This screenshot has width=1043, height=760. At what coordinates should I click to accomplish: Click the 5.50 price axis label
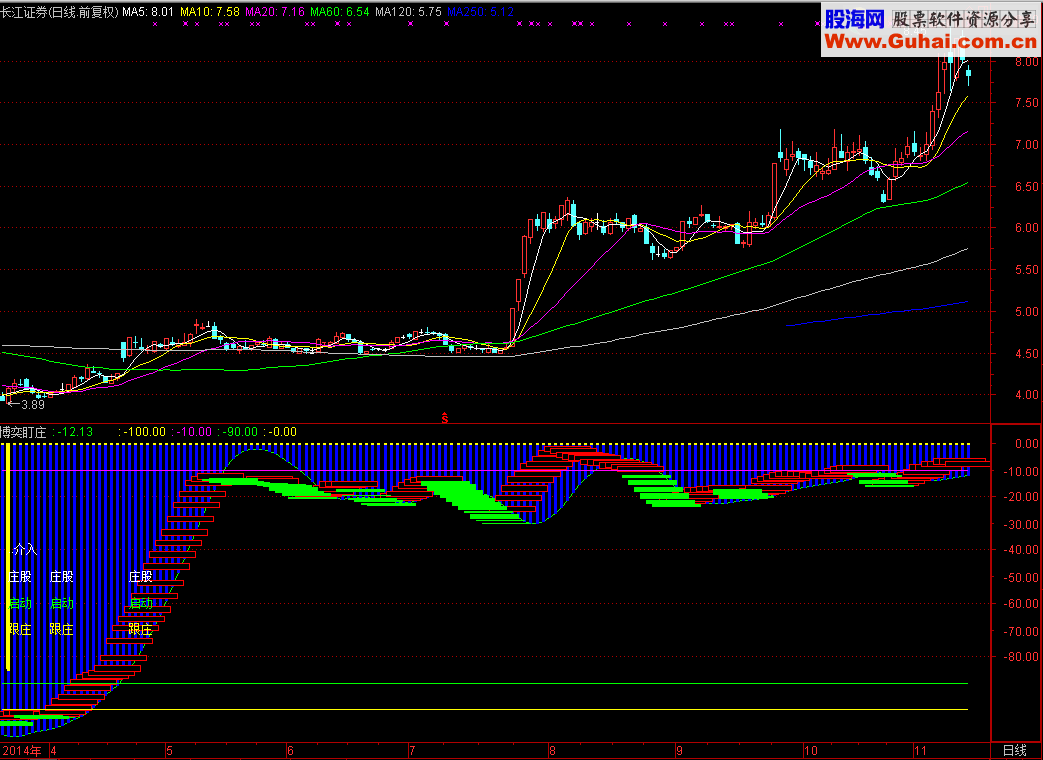click(1027, 270)
